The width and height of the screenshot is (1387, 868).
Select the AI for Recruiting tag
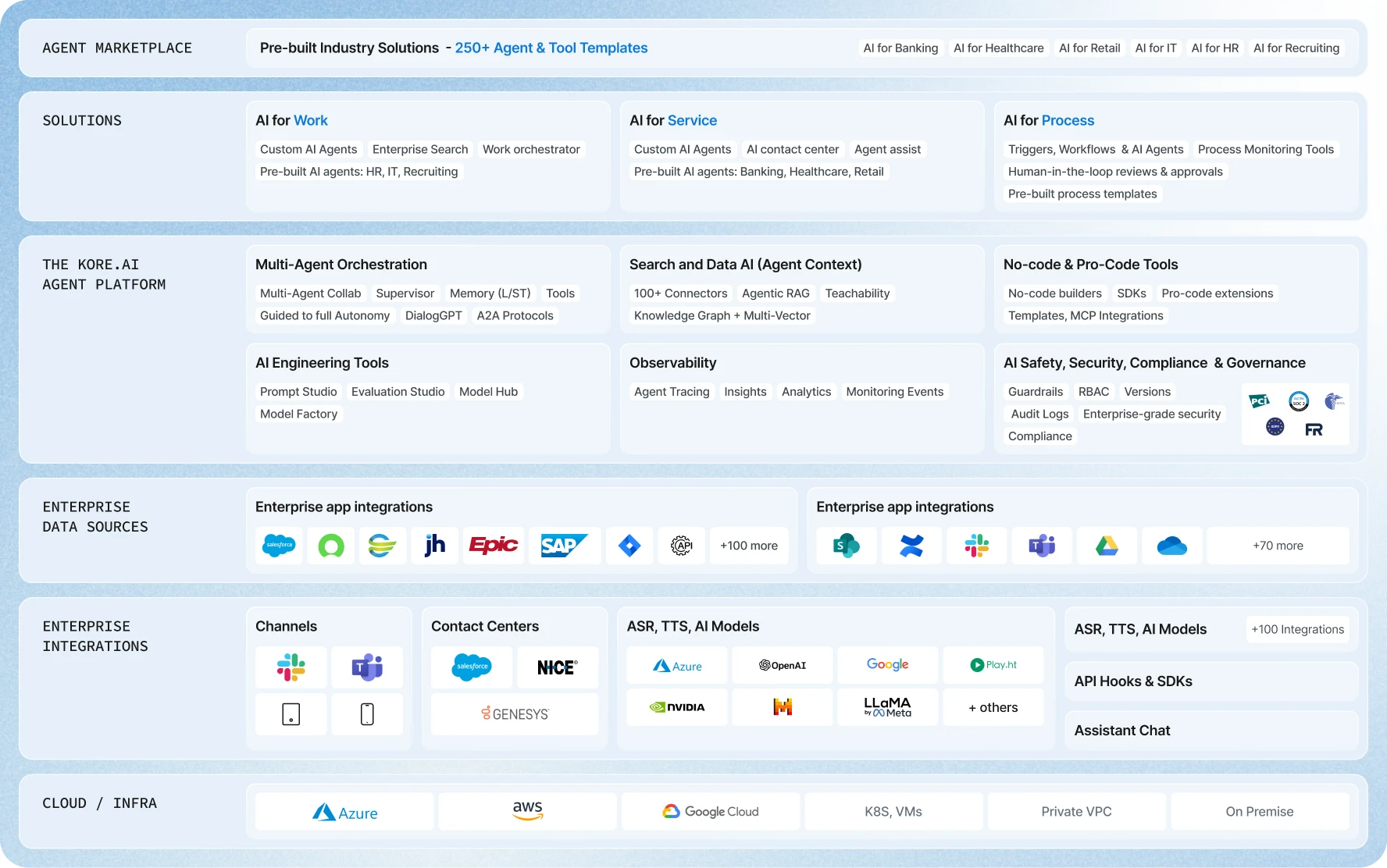1296,48
